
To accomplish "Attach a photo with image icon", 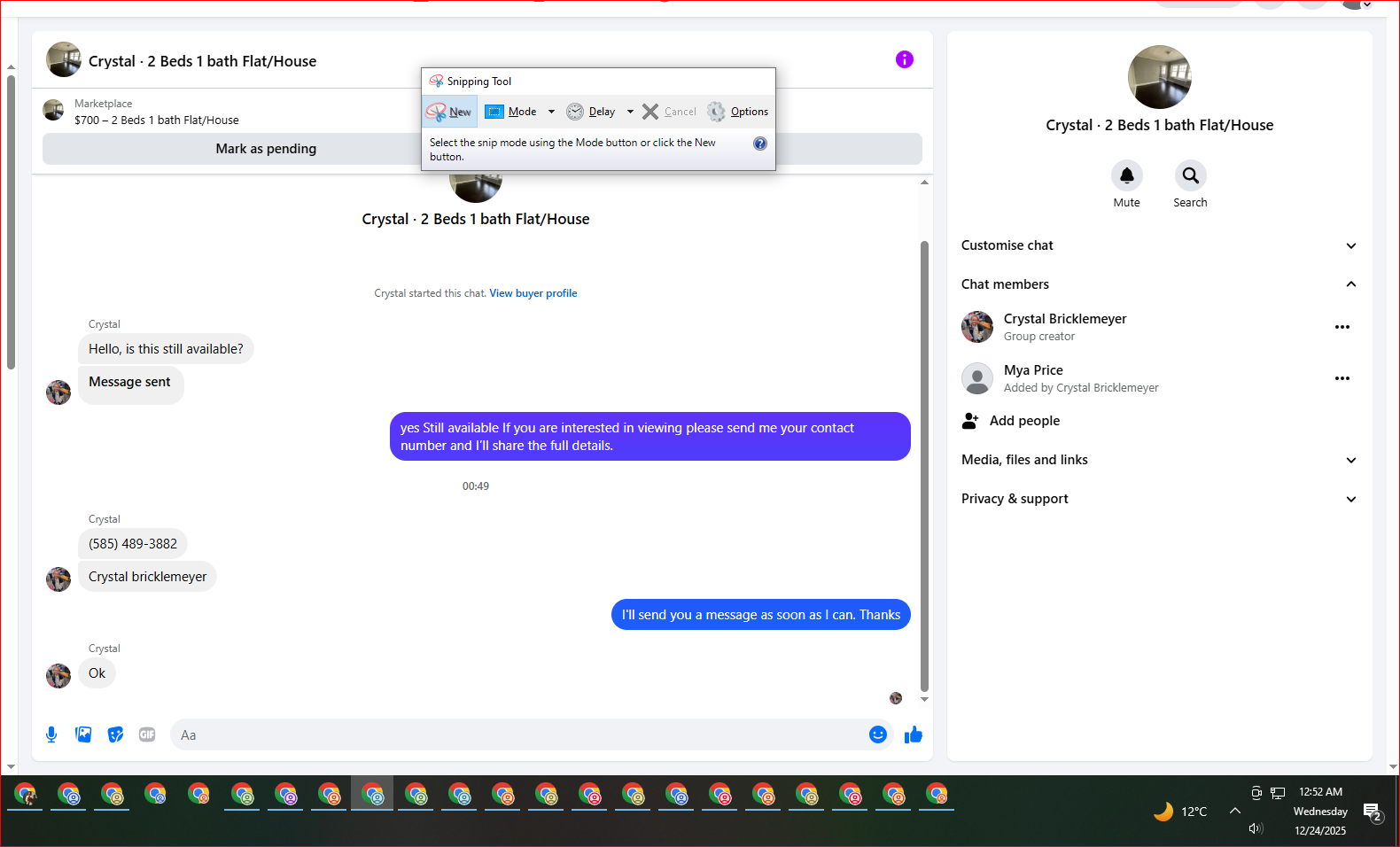I will point(83,734).
